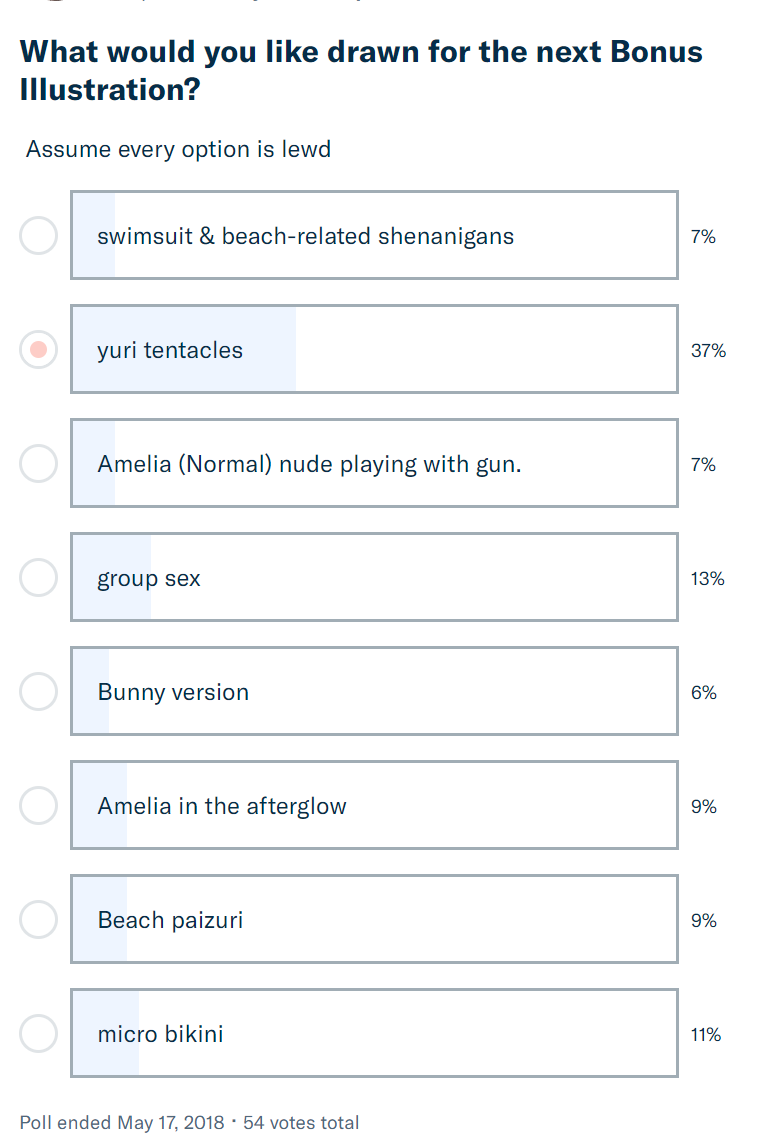Select the Amelia in the afterglow radio button
The width and height of the screenshot is (774, 1145).
point(39,805)
